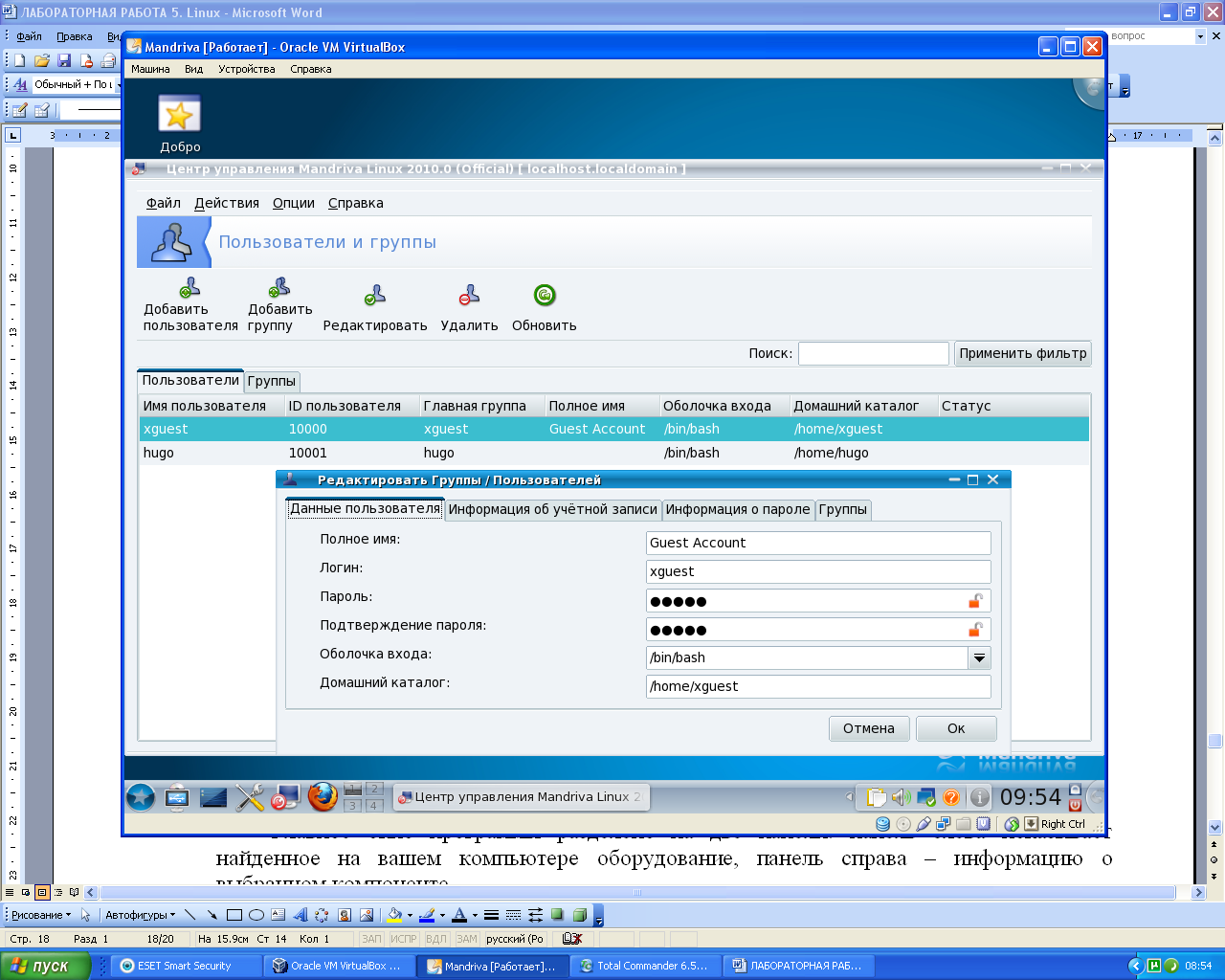Toggle lock icon in Подтверждение пароля field
The image size is (1225, 980).
coord(975,630)
